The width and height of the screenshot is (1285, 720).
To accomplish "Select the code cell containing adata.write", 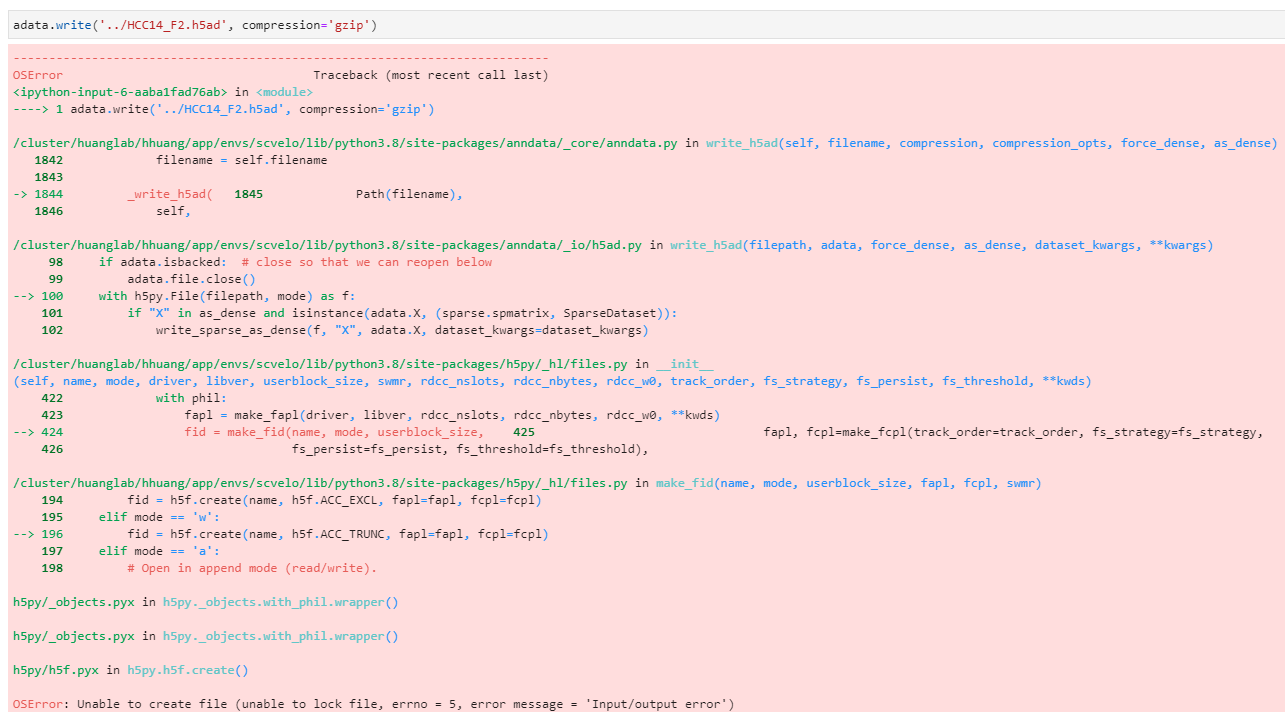I will [x=200, y=24].
